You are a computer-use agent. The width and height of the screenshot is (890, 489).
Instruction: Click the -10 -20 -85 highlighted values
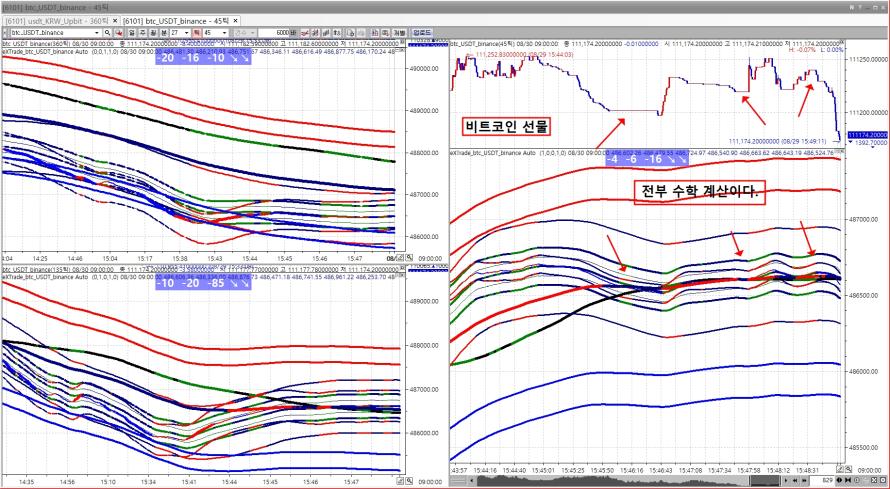[203, 283]
